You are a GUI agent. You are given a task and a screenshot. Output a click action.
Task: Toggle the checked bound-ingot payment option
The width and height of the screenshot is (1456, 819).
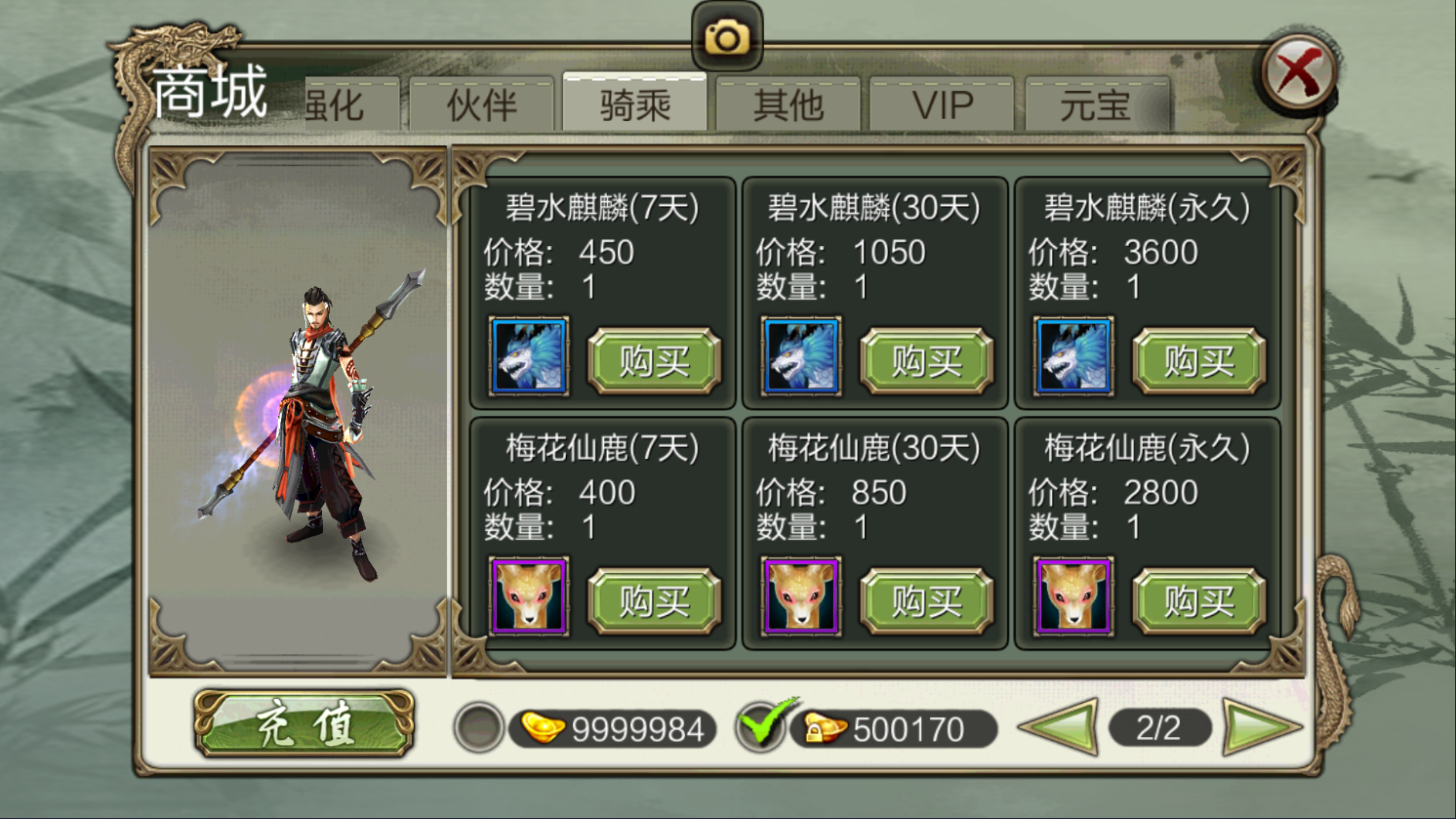pos(762,726)
